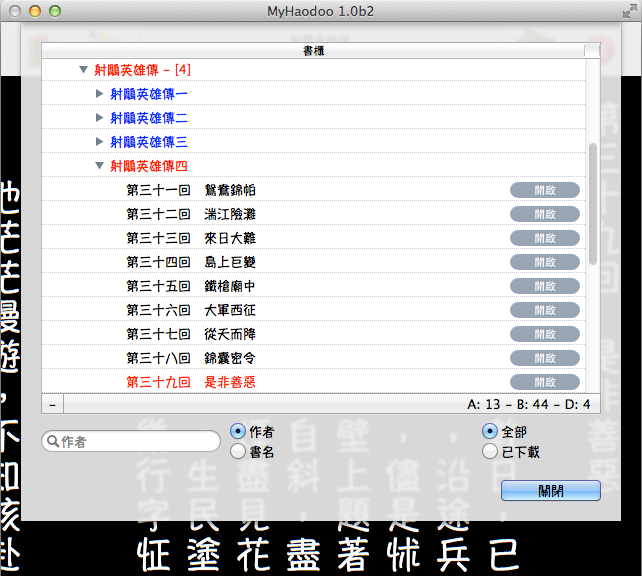642x576 pixels.
Task: Open chapter 第三十四回 島上巨變 with its 開啟 button
Action: point(545,262)
